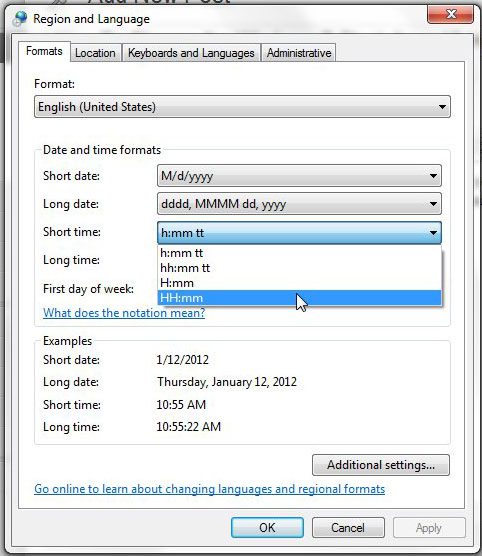Click the Cancel button
Viewport: 482px width, 556px height.
pos(348,528)
